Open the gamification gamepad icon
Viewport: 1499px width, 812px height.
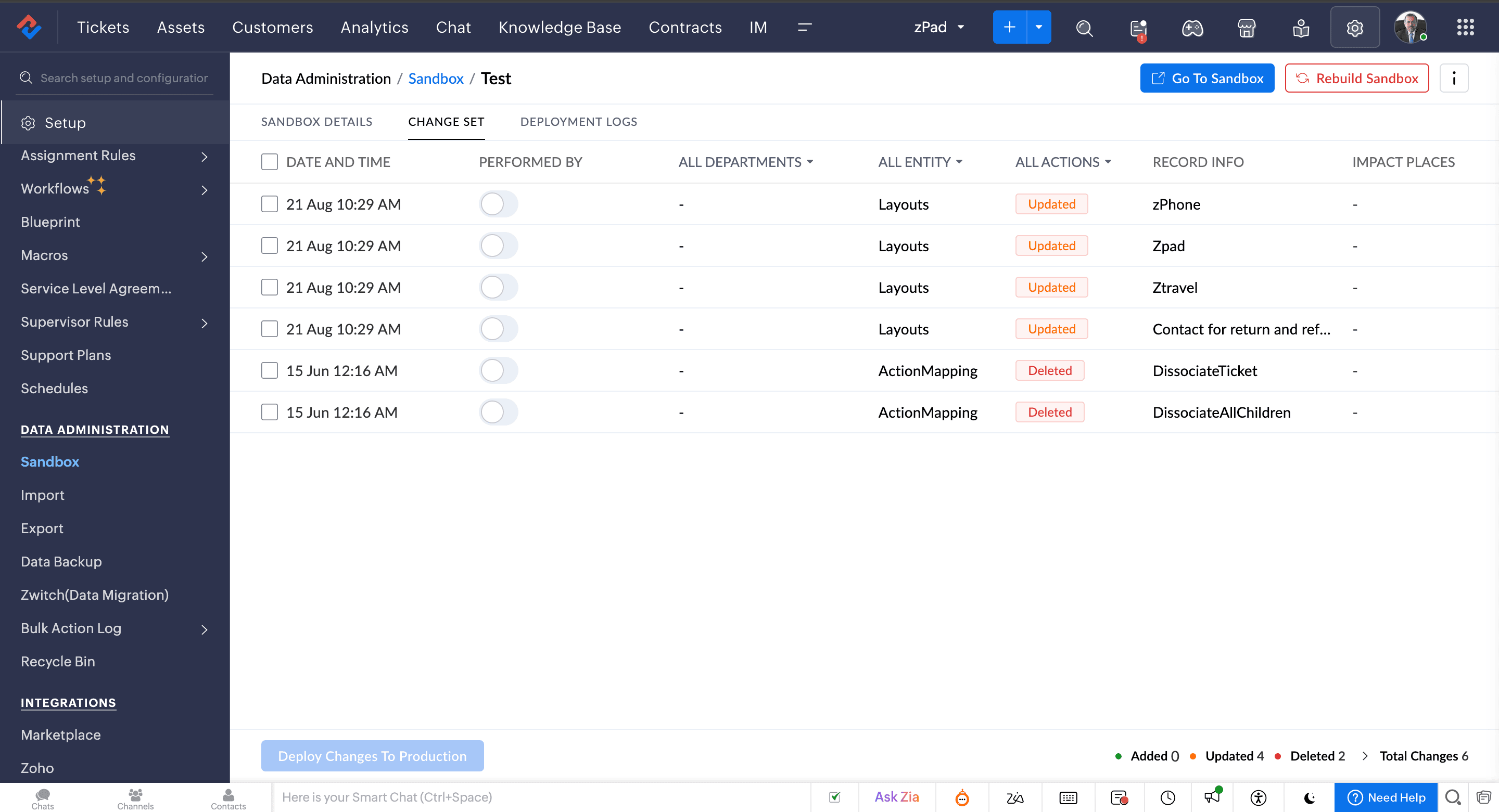[x=1192, y=28]
